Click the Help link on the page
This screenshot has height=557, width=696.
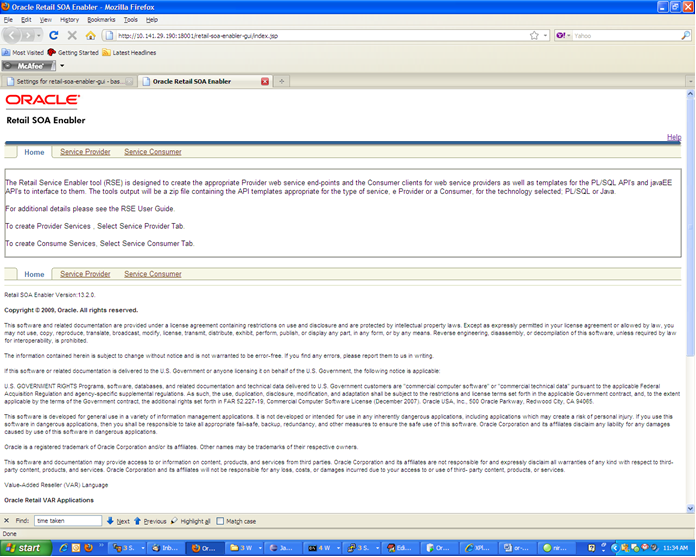pyautogui.click(x=674, y=137)
